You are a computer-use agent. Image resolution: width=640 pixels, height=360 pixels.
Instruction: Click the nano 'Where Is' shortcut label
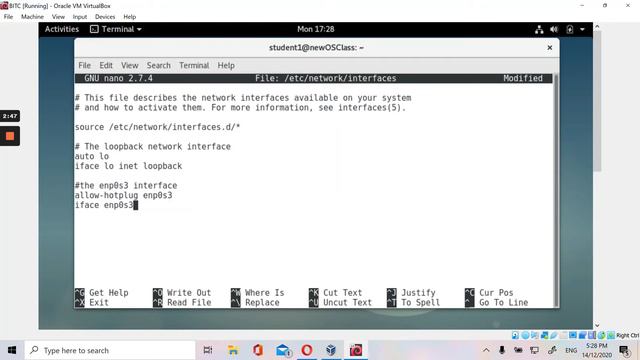click(x=264, y=293)
